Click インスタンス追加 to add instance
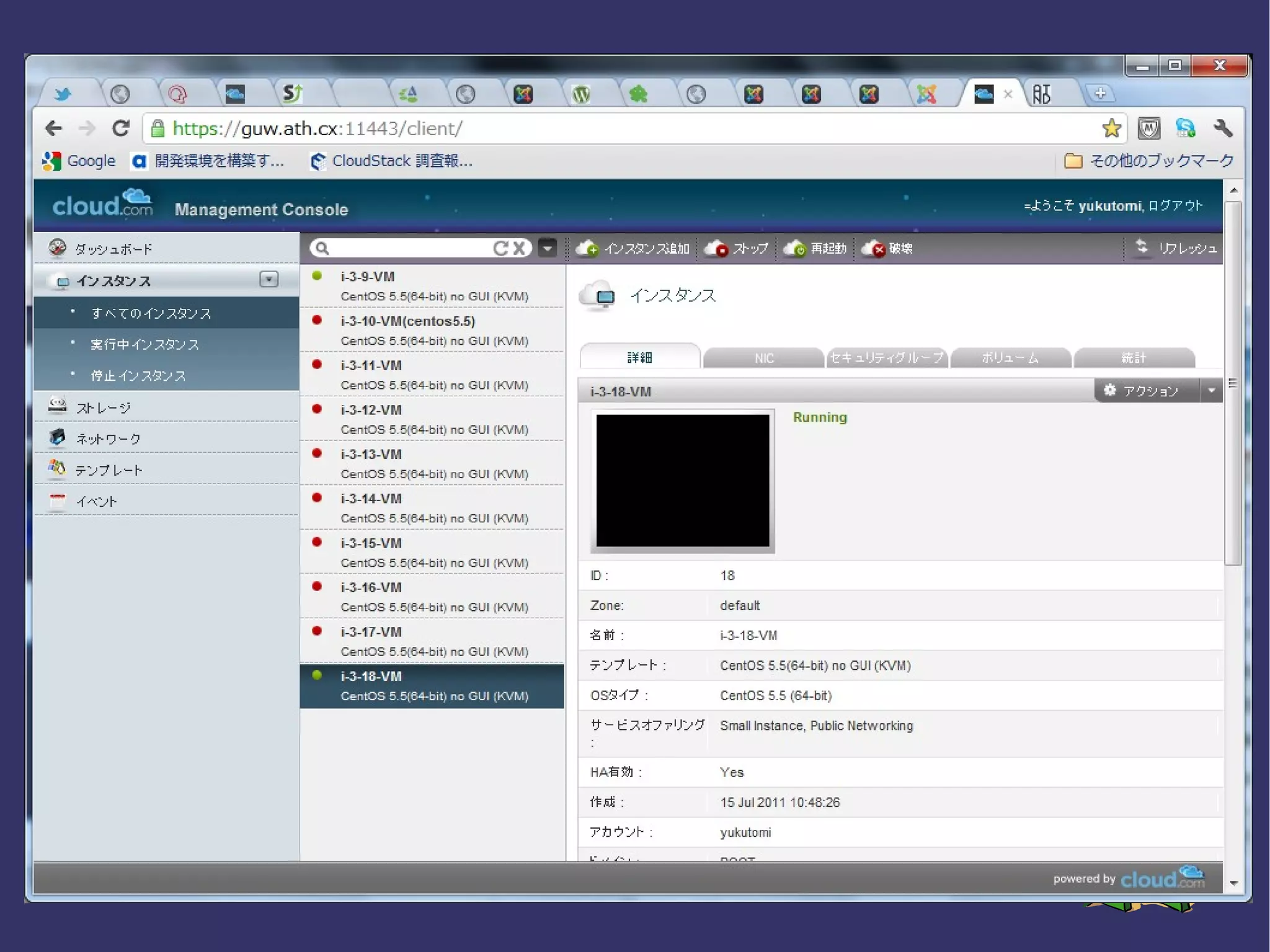 click(633, 248)
